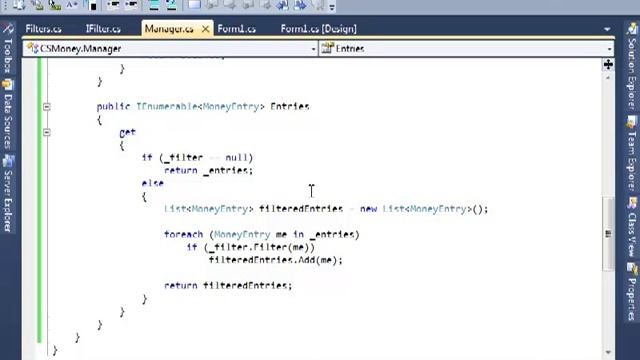Screen dimensions: 640x360
Task: Comment out the selected lines icon
Action: point(154,5)
